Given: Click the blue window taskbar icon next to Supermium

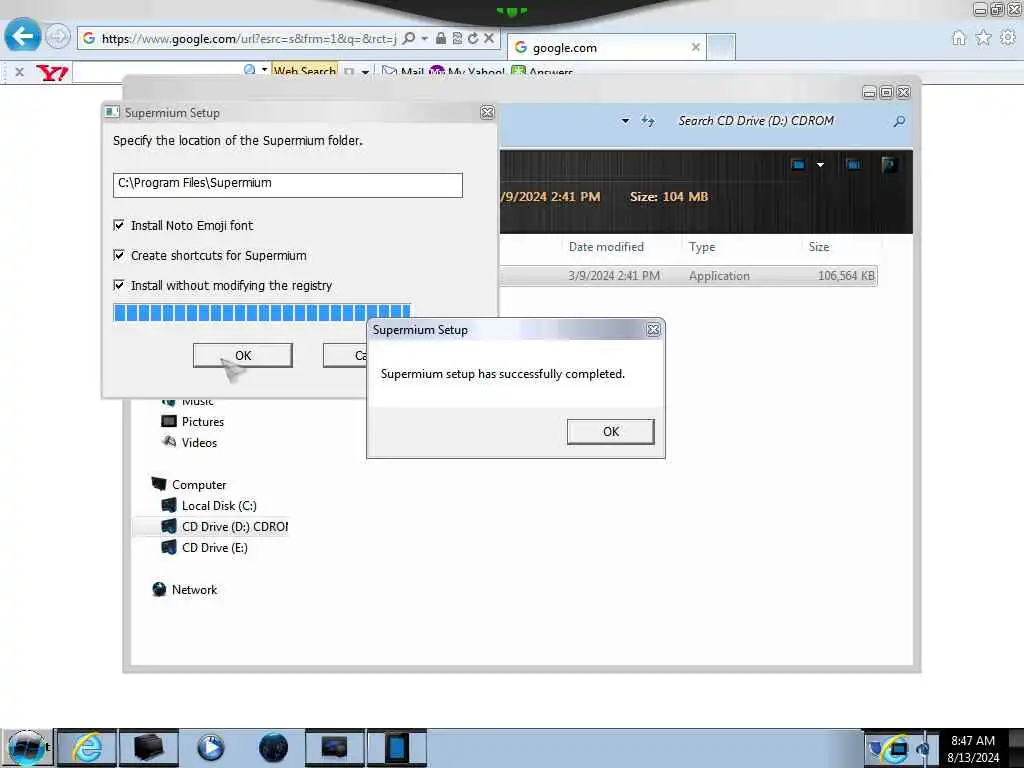Looking at the screenshot, I should tap(396, 748).
